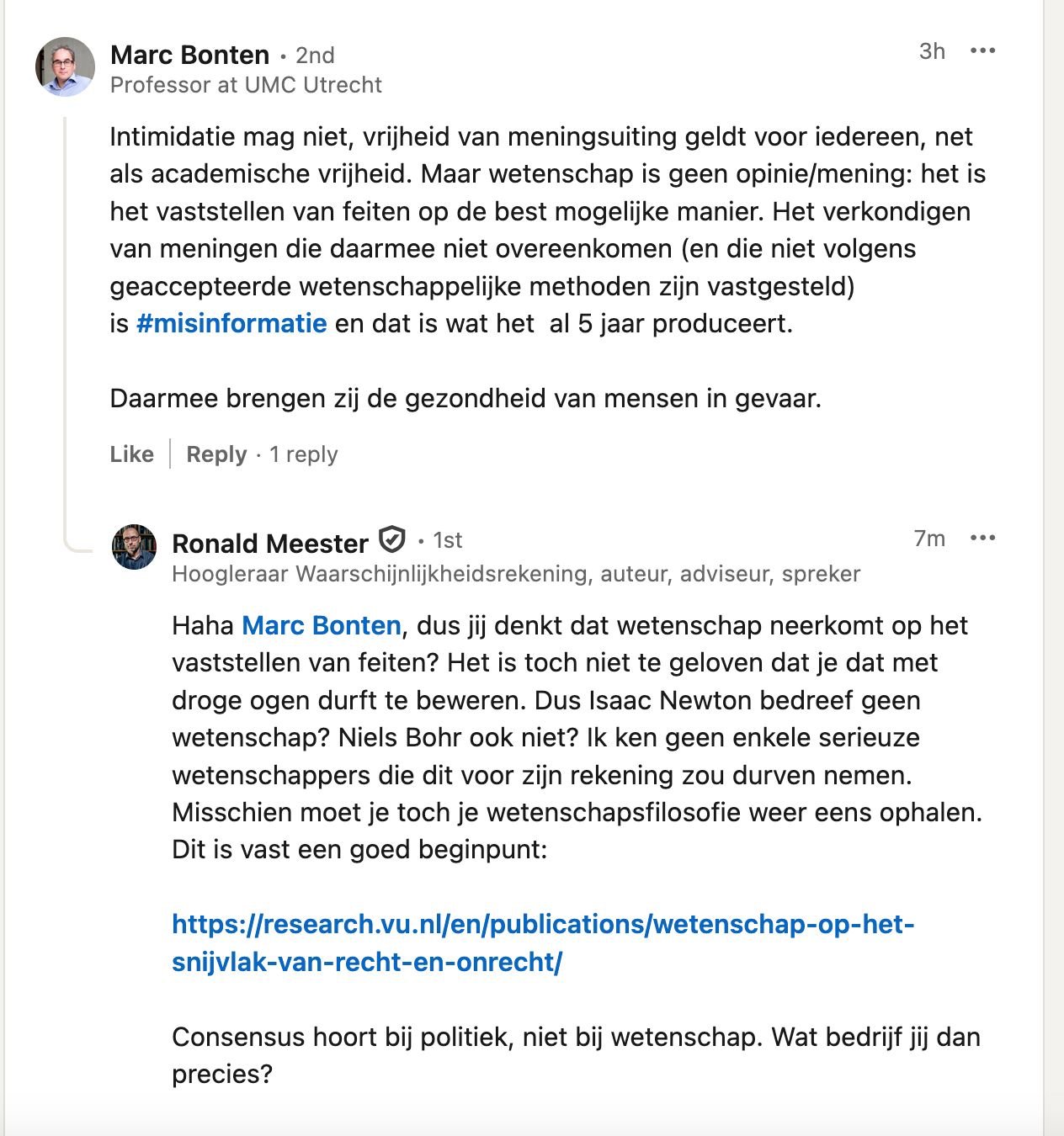Click the Marc Bonten author name
The image size is (1064, 1136).
coord(189,55)
